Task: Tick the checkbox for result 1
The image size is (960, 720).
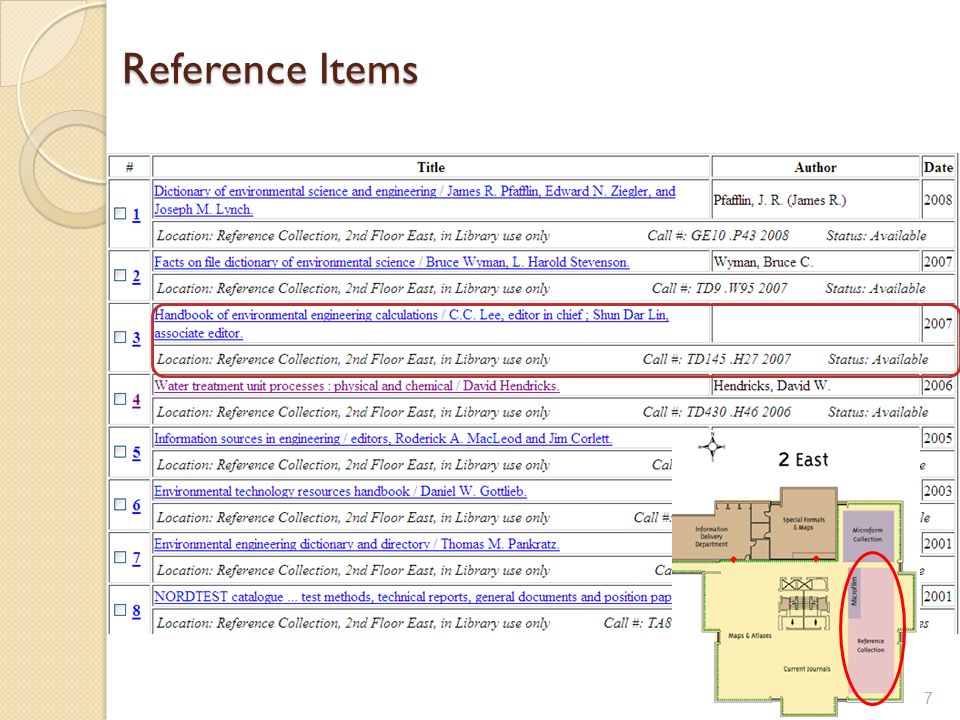Action: 121,214
